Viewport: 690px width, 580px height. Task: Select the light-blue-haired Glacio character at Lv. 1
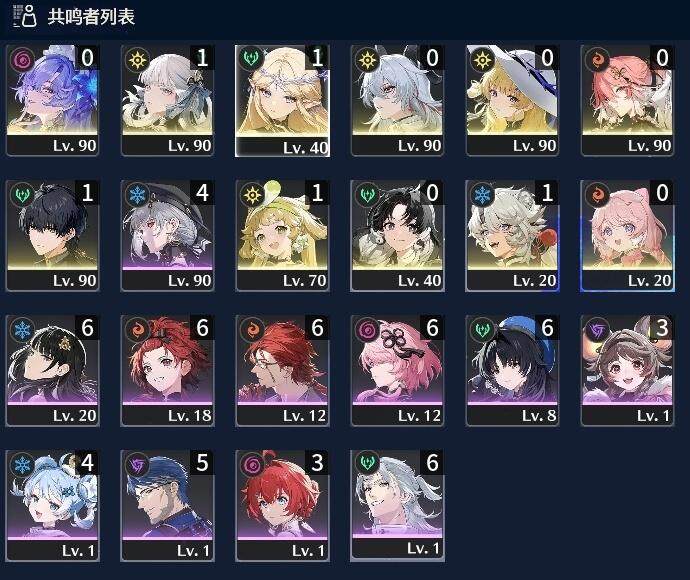point(52,506)
